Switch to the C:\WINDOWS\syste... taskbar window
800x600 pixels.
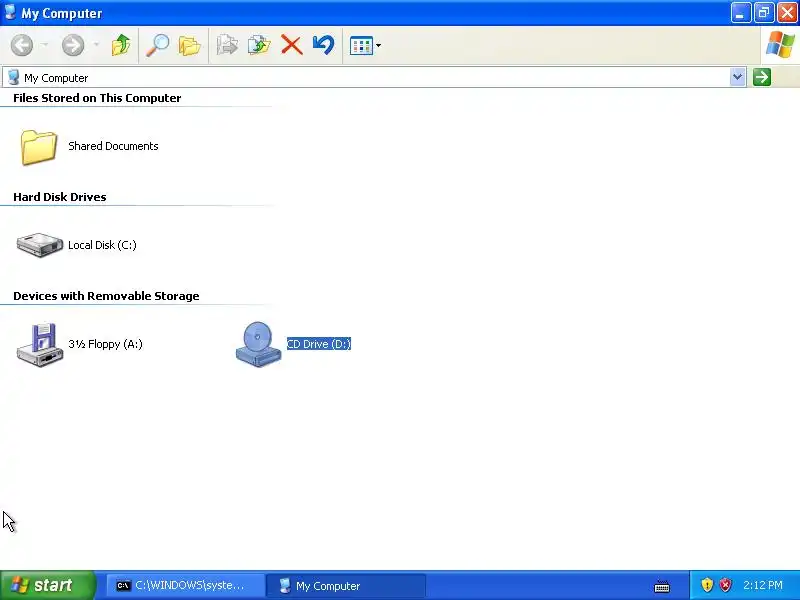coord(185,586)
